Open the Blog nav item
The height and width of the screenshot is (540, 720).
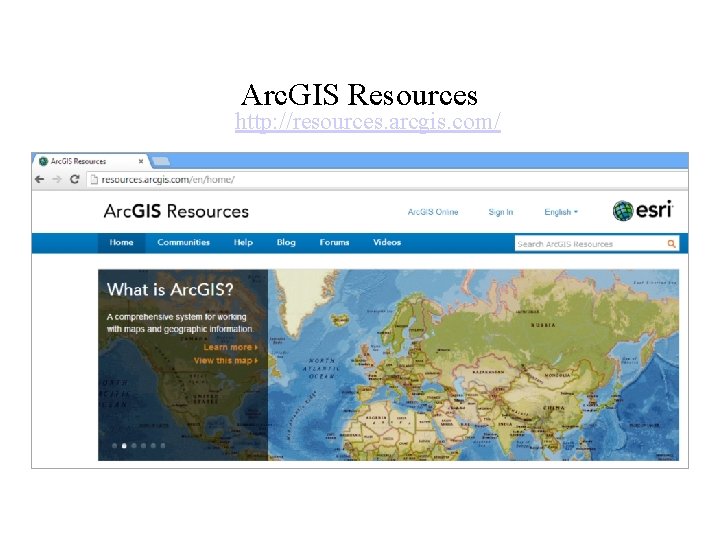click(x=286, y=242)
